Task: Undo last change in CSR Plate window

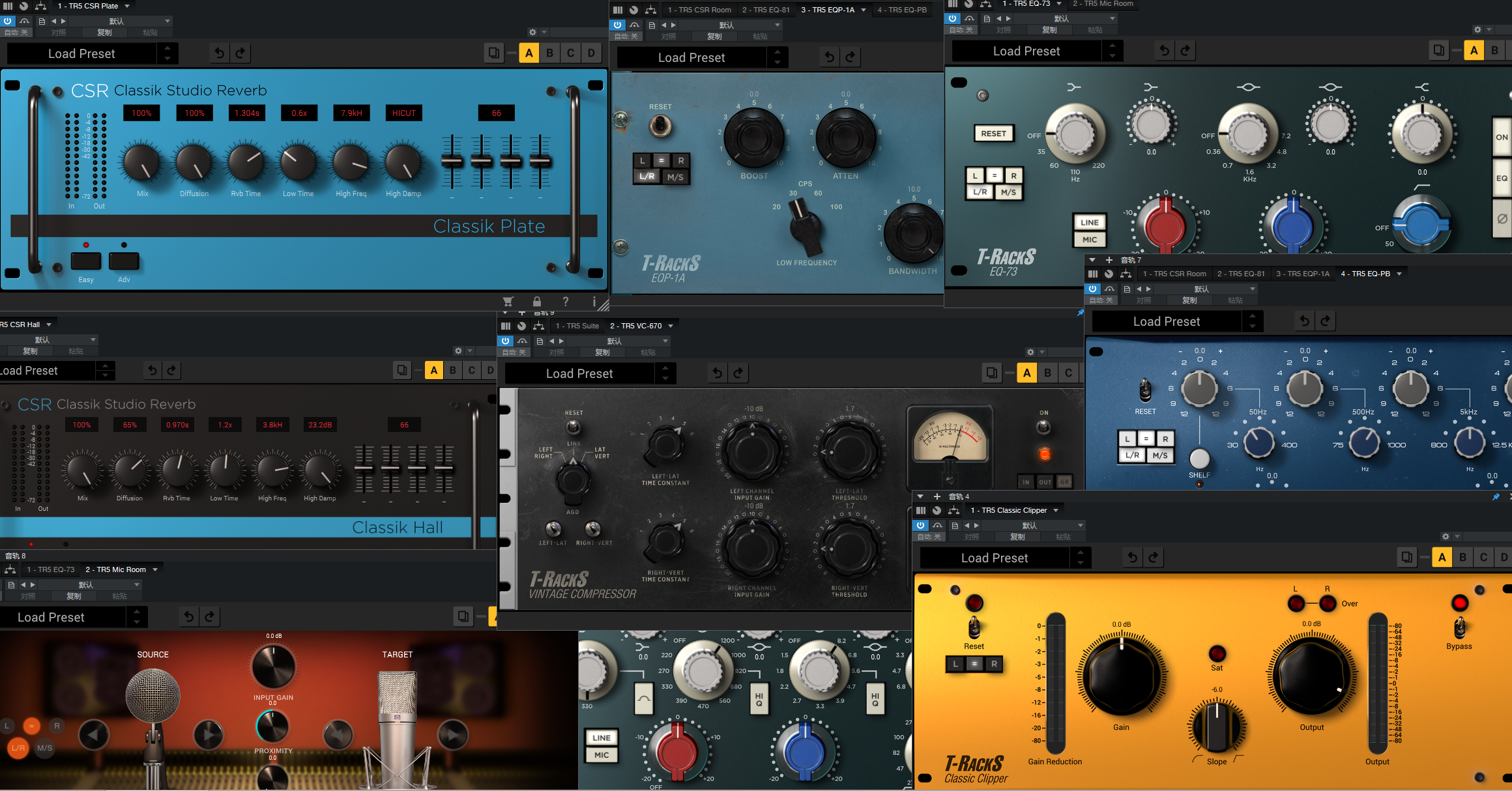Action: 220,53
